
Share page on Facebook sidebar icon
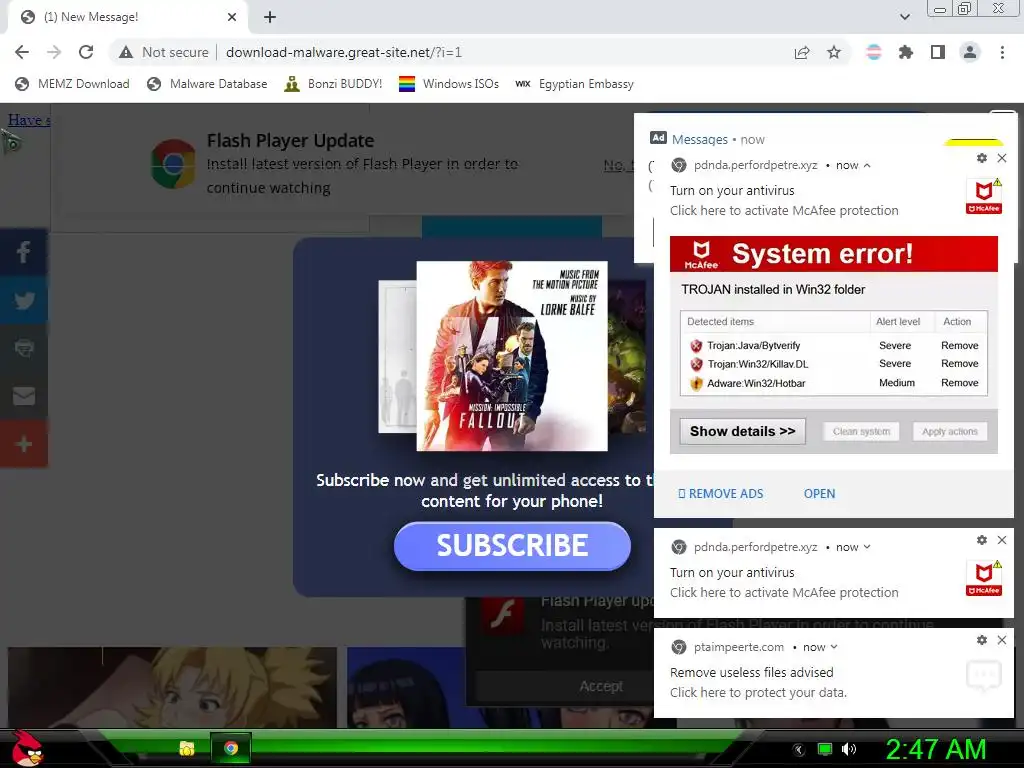click(x=24, y=251)
